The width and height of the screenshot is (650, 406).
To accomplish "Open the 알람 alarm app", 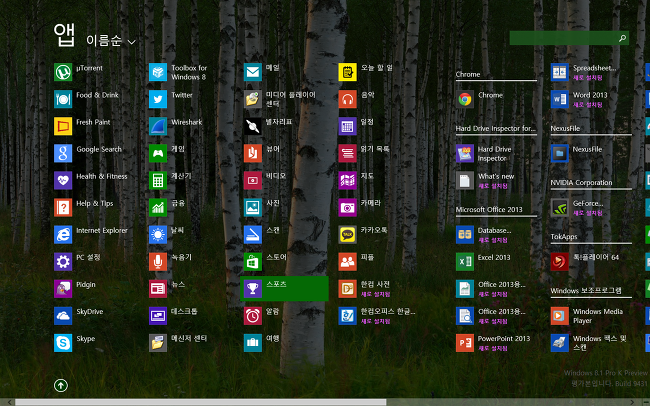I will (253, 316).
